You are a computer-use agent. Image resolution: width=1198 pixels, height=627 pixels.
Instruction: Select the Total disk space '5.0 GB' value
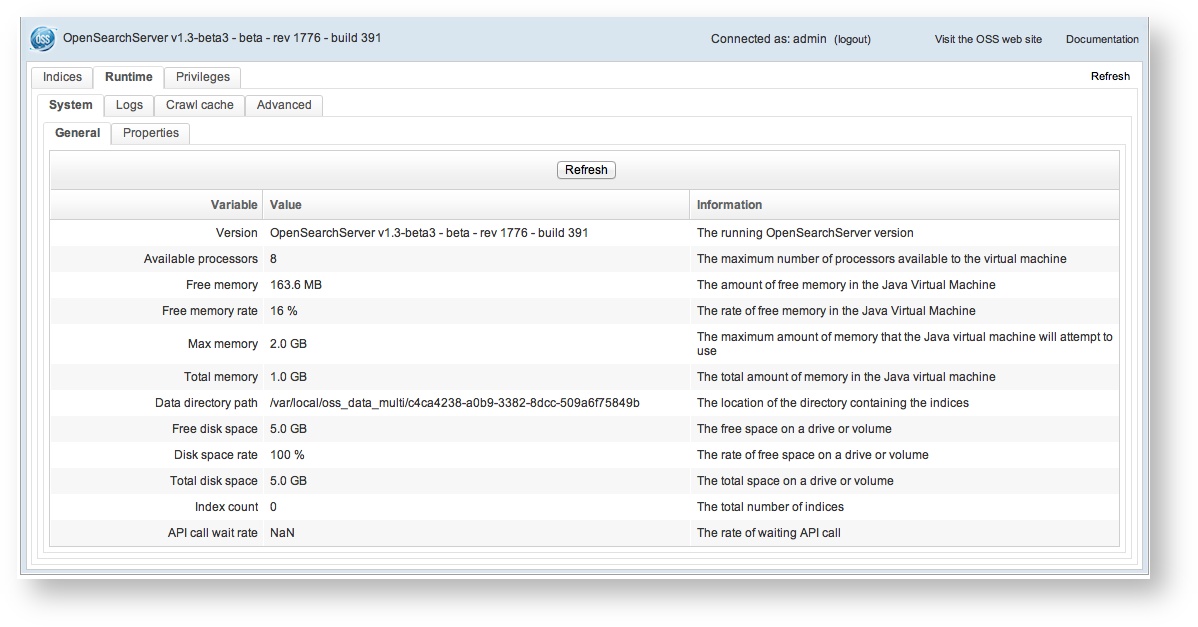(x=288, y=480)
